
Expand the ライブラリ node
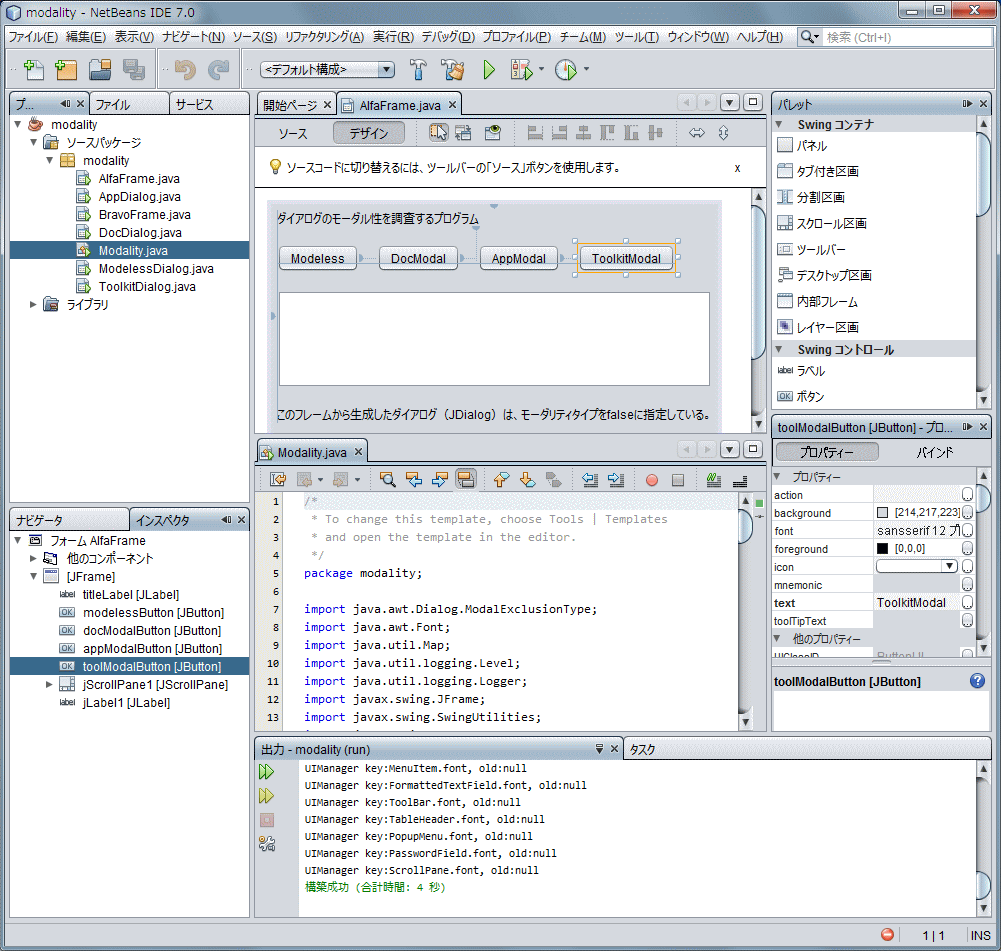(x=34, y=304)
